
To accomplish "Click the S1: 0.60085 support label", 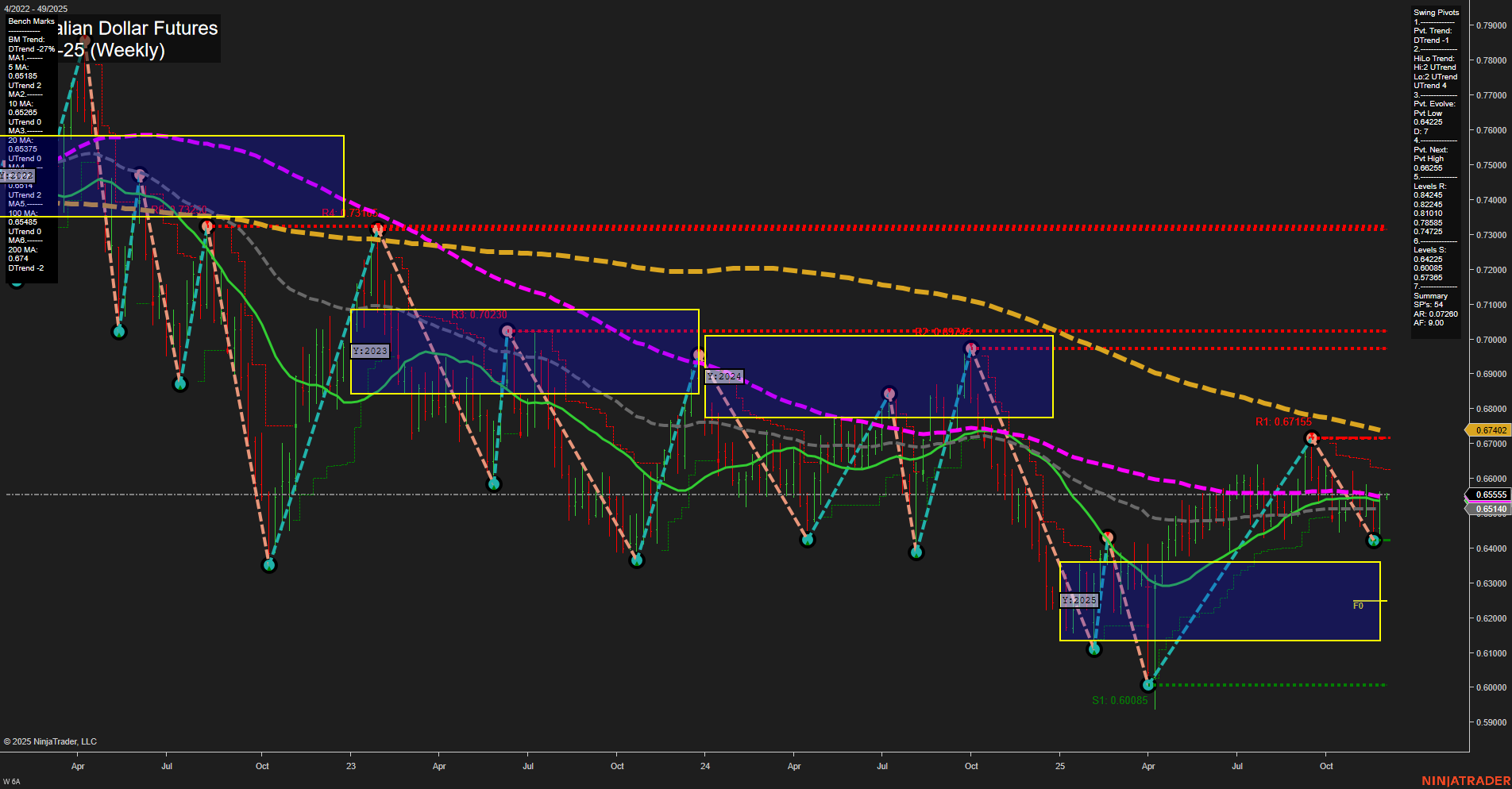I will tap(1120, 701).
